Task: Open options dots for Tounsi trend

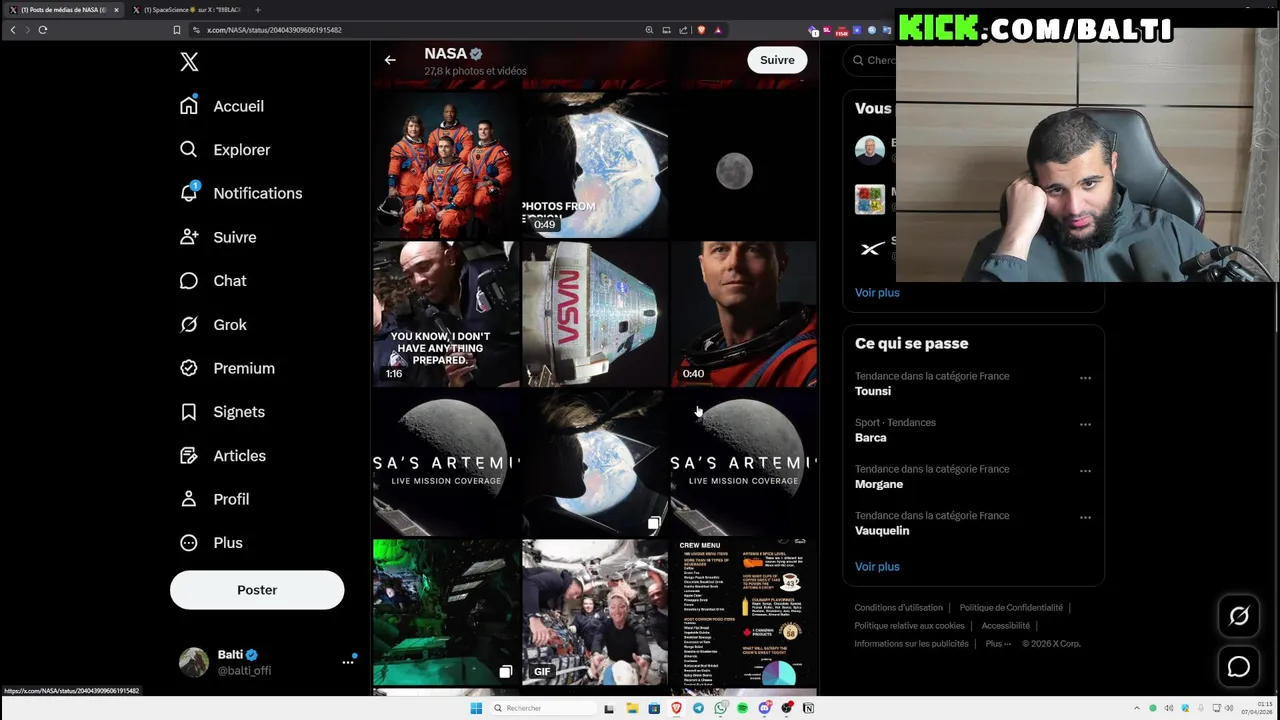Action: click(1085, 378)
